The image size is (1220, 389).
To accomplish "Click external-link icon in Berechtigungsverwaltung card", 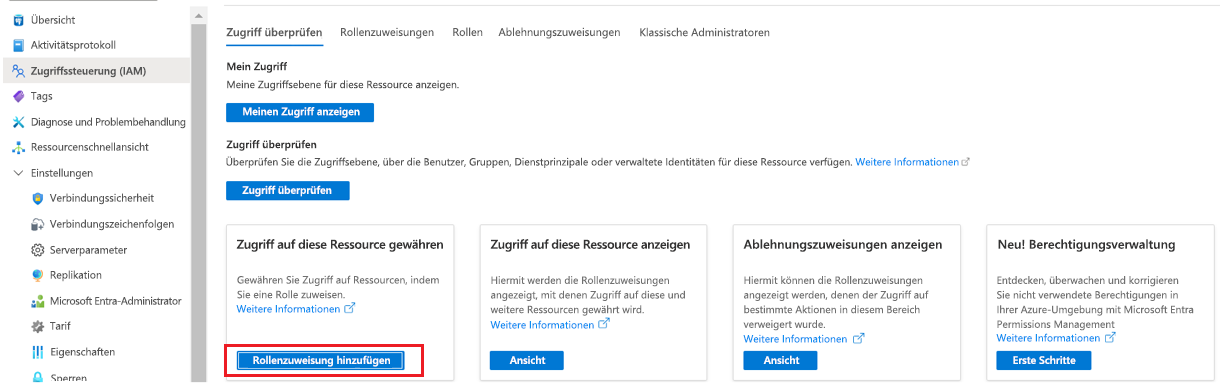I will point(1110,338).
